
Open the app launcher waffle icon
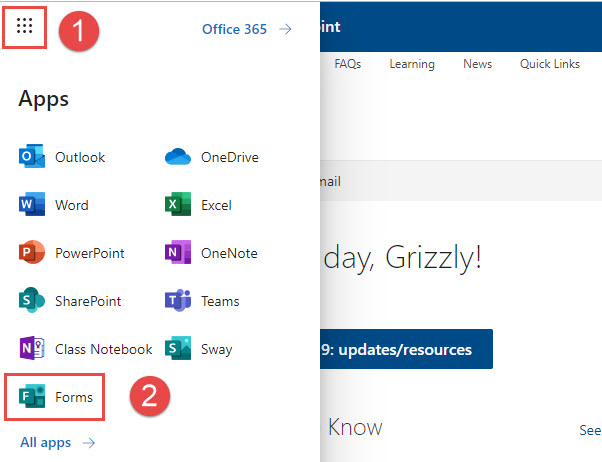(x=24, y=26)
